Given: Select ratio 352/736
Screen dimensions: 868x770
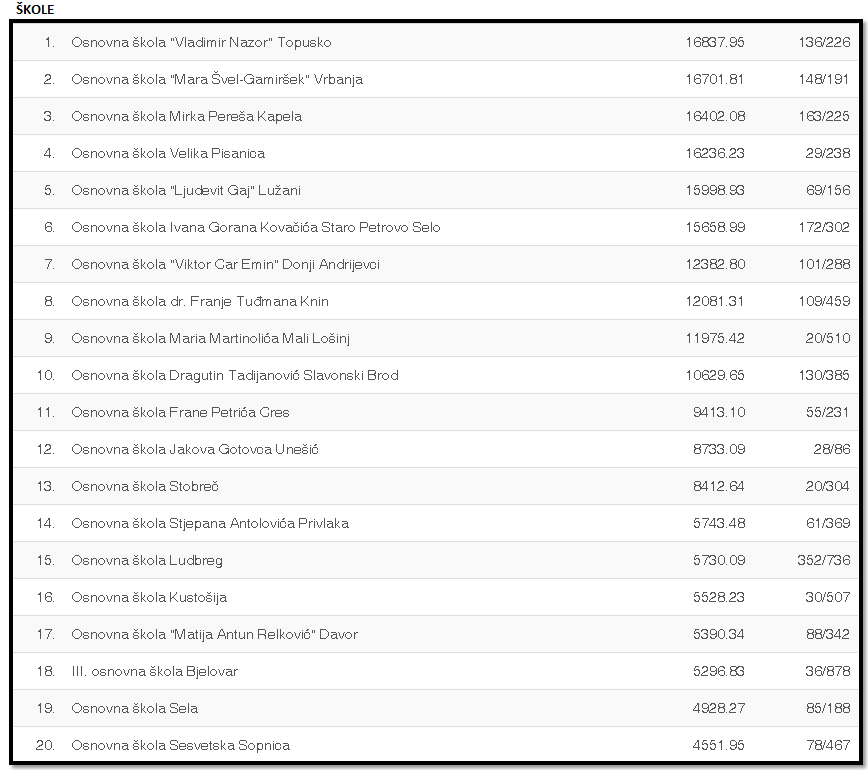Looking at the screenshot, I should (x=824, y=561).
